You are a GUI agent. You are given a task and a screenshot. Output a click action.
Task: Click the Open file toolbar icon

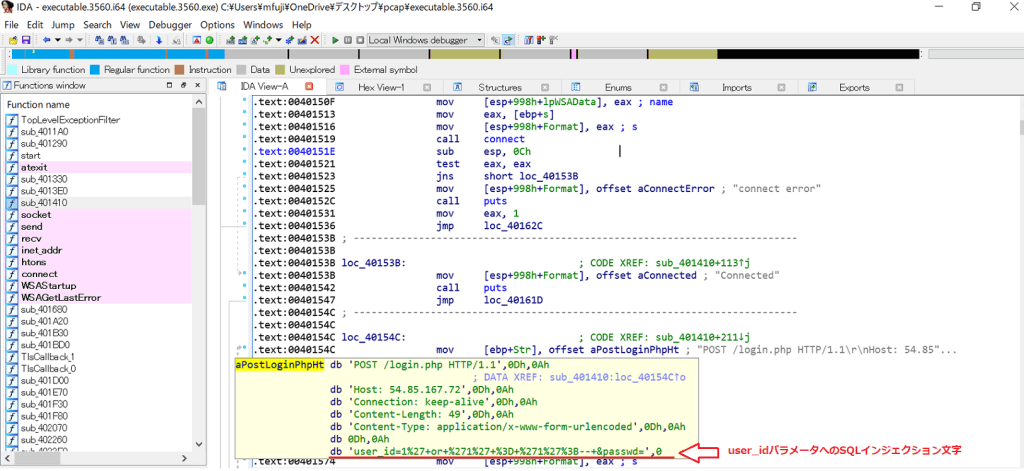(12, 40)
